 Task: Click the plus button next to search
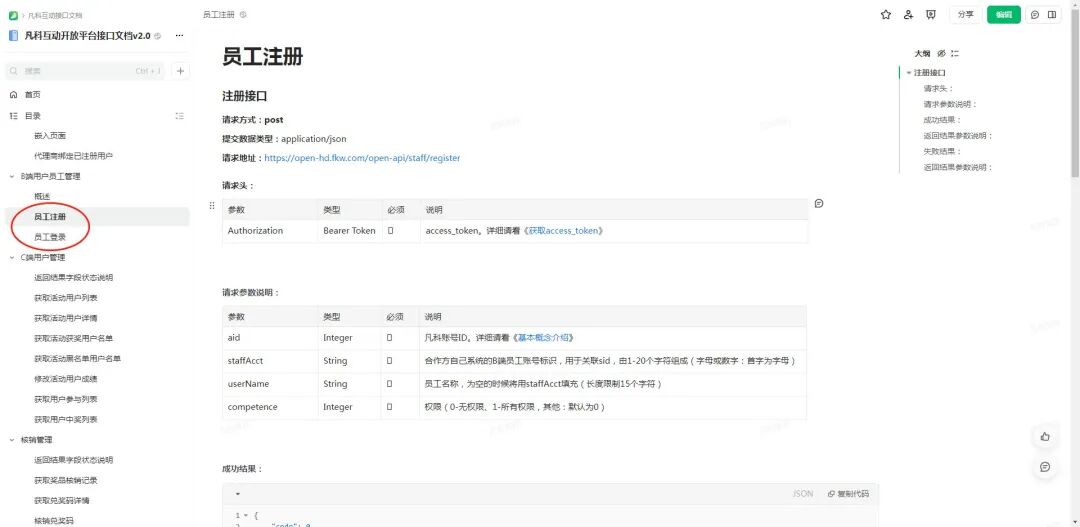coord(180,70)
